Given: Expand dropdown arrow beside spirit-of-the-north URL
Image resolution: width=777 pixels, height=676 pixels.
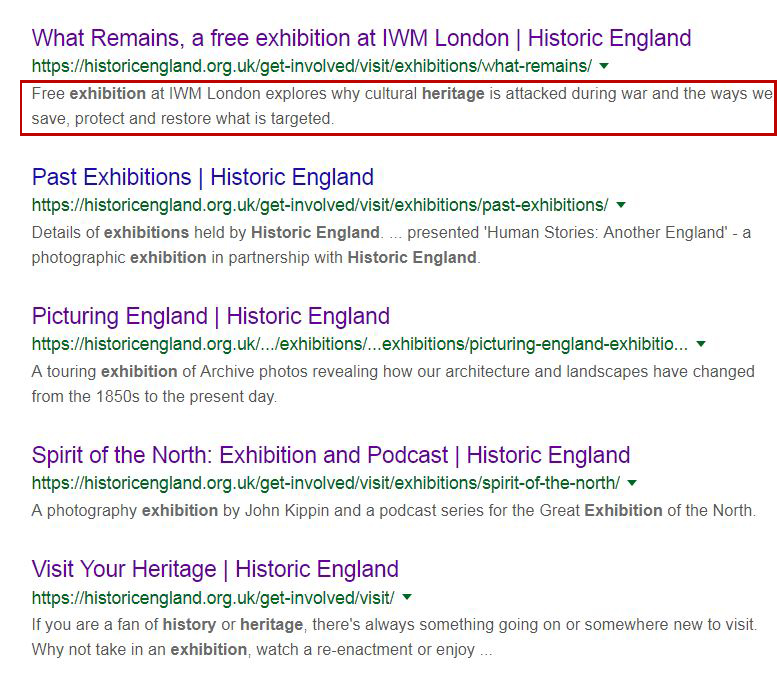Looking at the screenshot, I should 632,483.
